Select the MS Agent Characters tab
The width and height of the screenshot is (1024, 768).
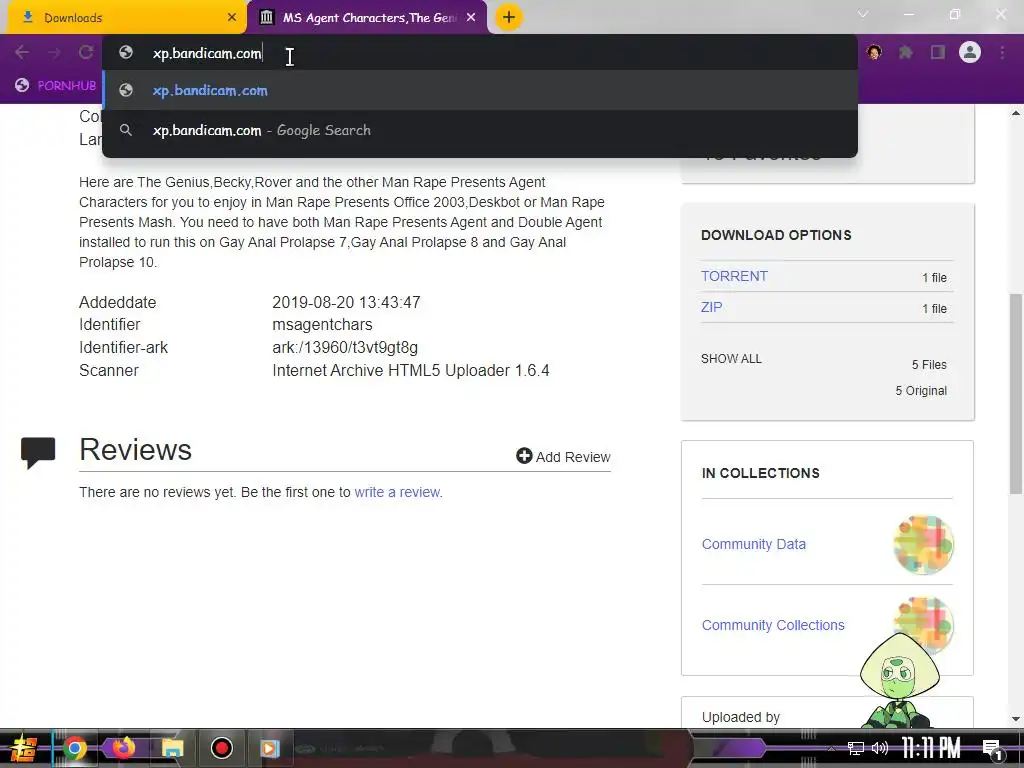368,18
